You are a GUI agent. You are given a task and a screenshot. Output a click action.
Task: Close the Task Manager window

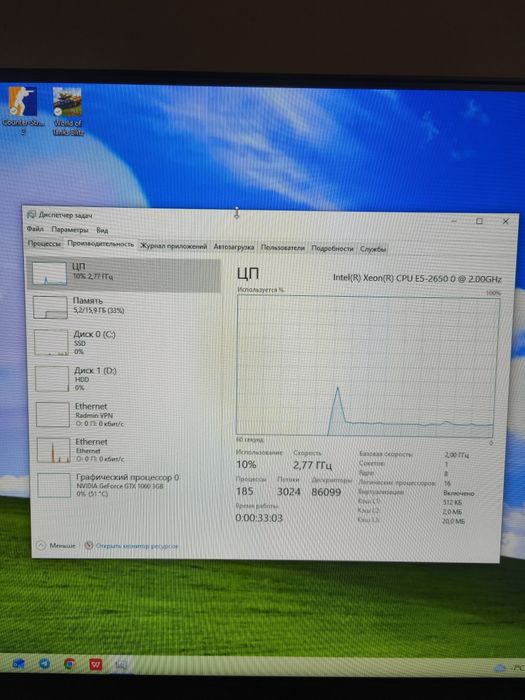pos(505,221)
